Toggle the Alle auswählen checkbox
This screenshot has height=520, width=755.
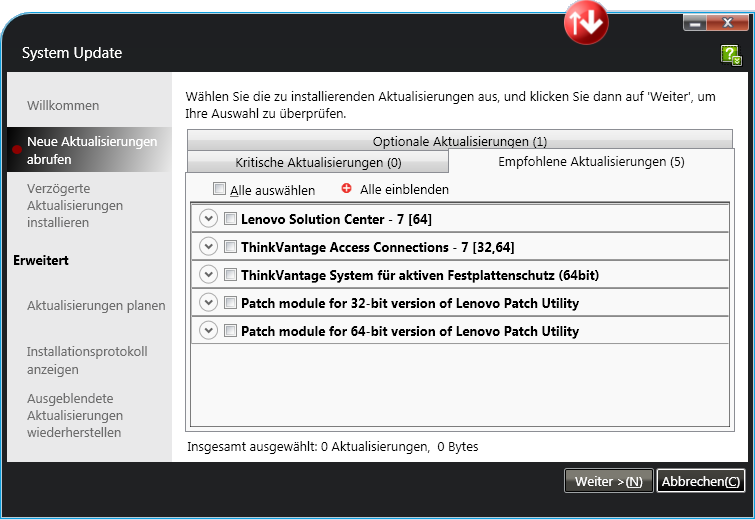219,189
